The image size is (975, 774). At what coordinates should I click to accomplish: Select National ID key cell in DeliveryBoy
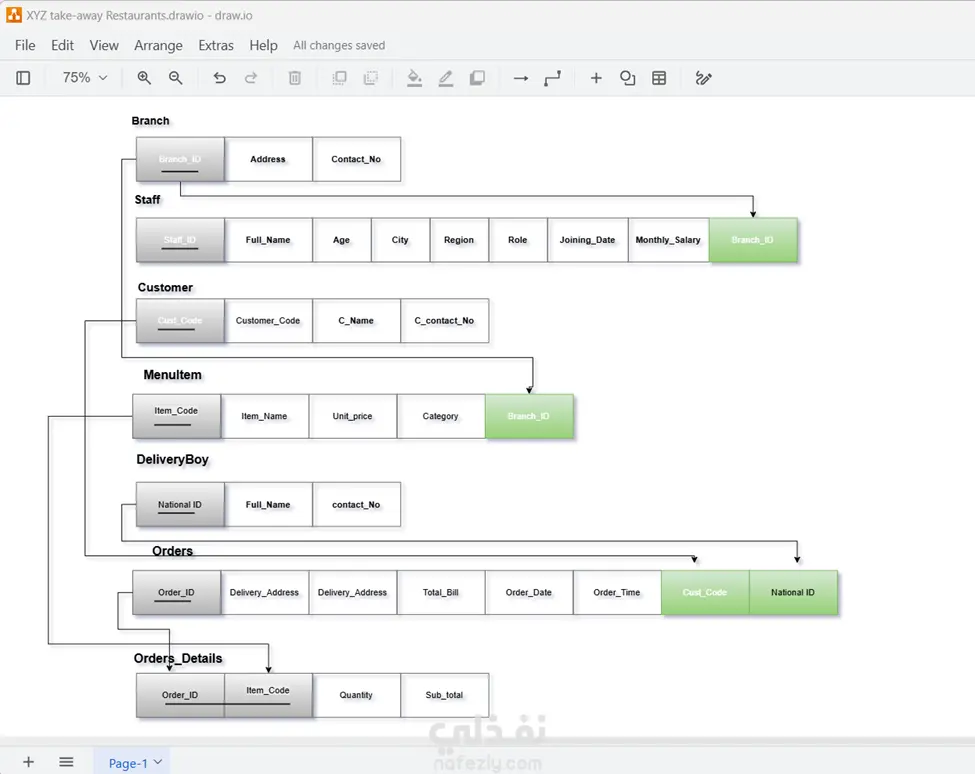point(180,505)
